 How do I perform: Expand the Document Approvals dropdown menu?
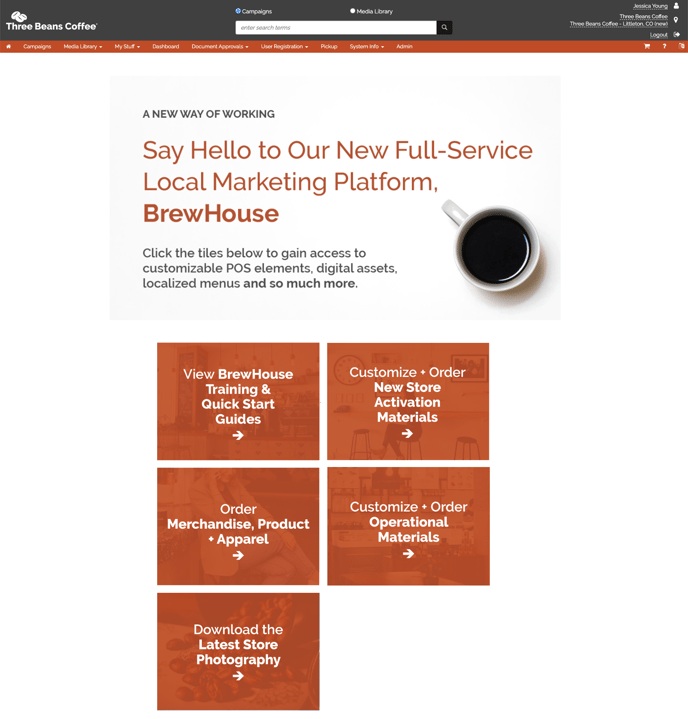coord(220,46)
